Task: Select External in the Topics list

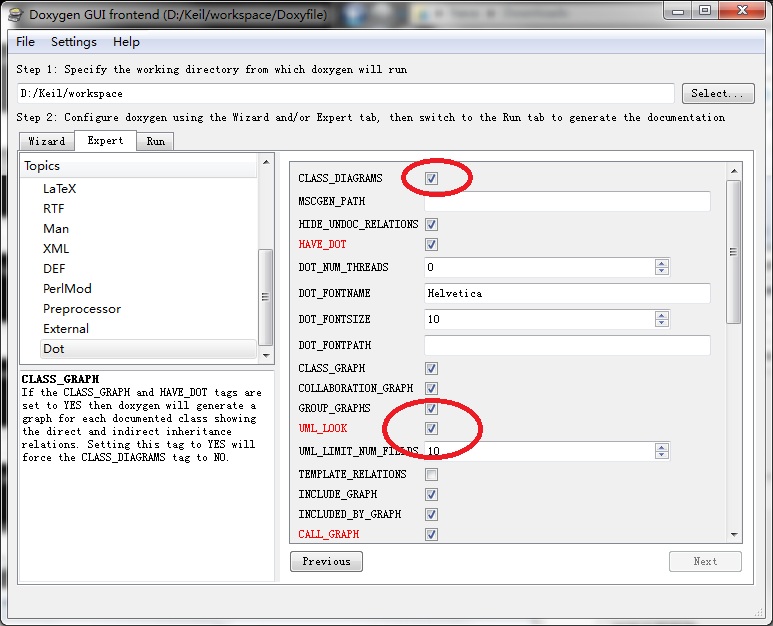Action: point(66,329)
